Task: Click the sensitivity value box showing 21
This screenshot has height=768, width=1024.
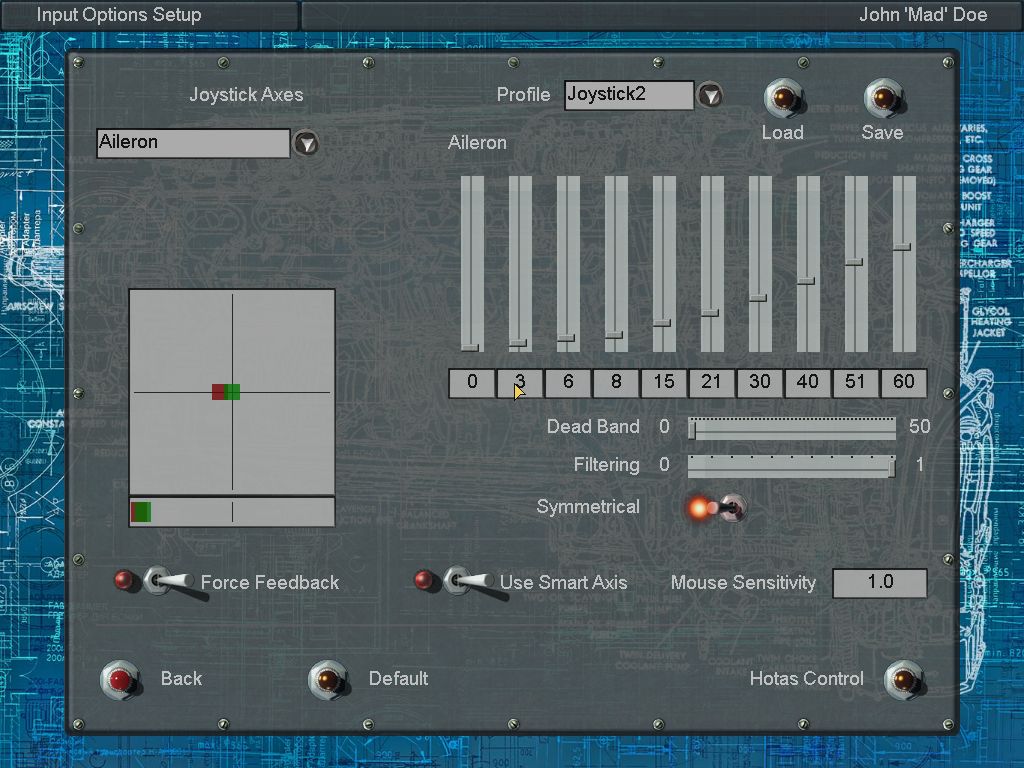Action: click(712, 383)
